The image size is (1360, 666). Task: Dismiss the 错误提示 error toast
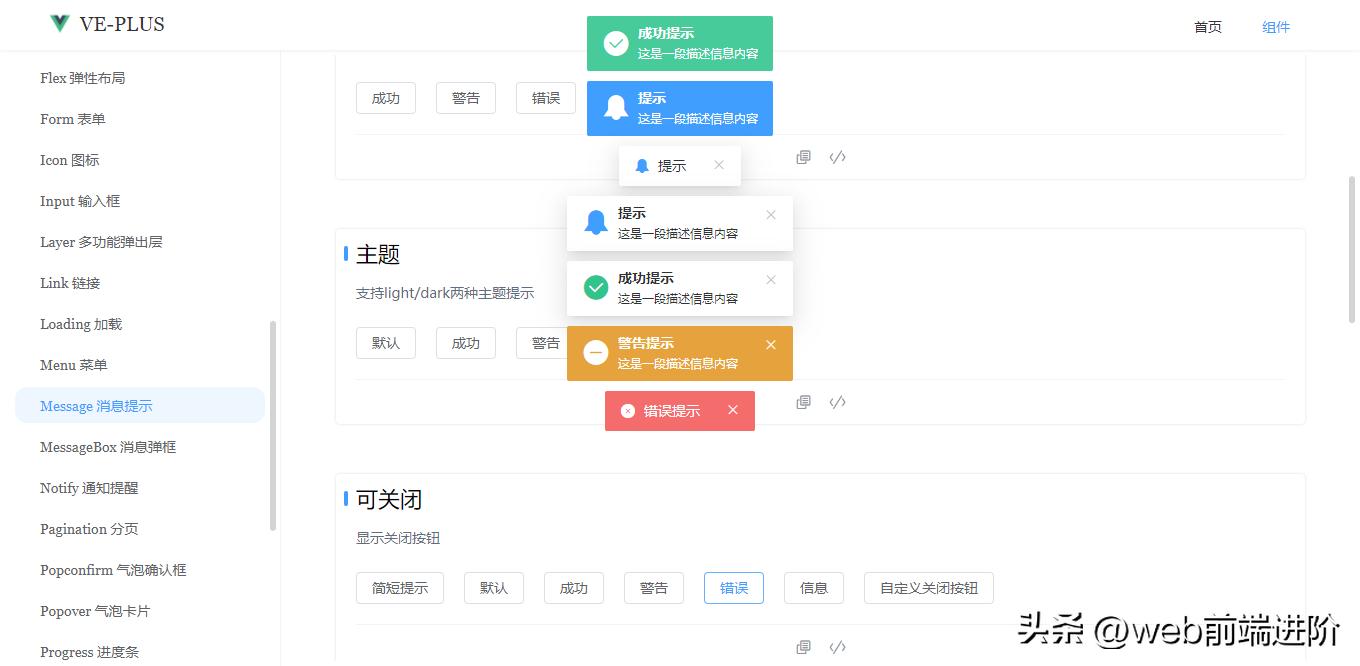pyautogui.click(x=733, y=410)
